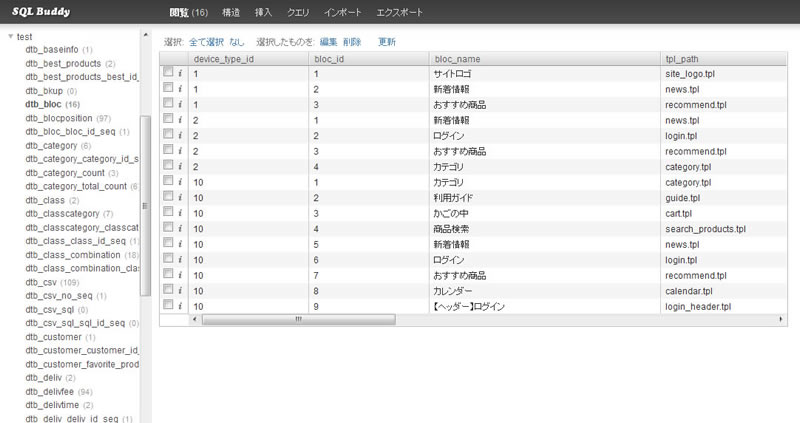Viewport: 800px width, 423px height.
Task: Click the 全て選択 link
Action: pyautogui.click(x=206, y=42)
